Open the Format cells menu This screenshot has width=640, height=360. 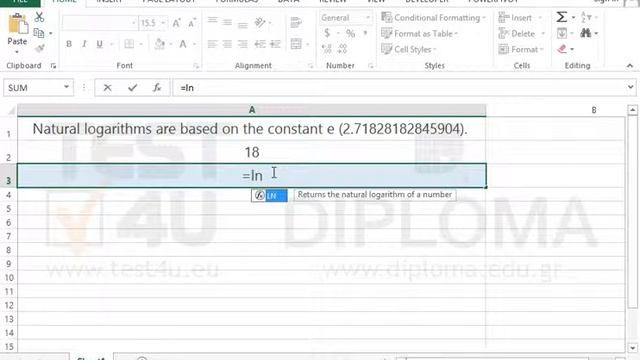coord(521,49)
